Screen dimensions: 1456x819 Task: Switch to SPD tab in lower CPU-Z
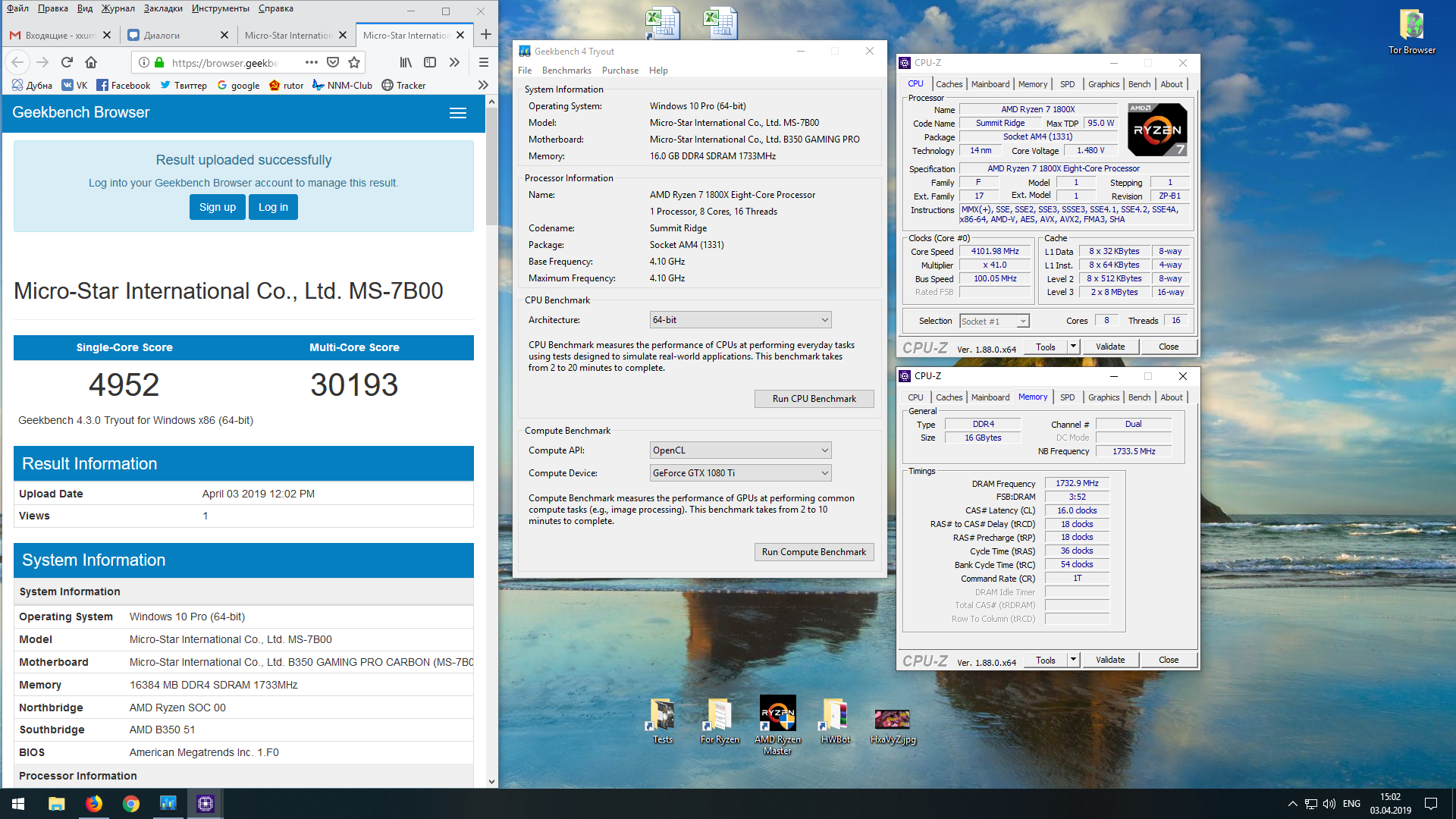click(1067, 397)
